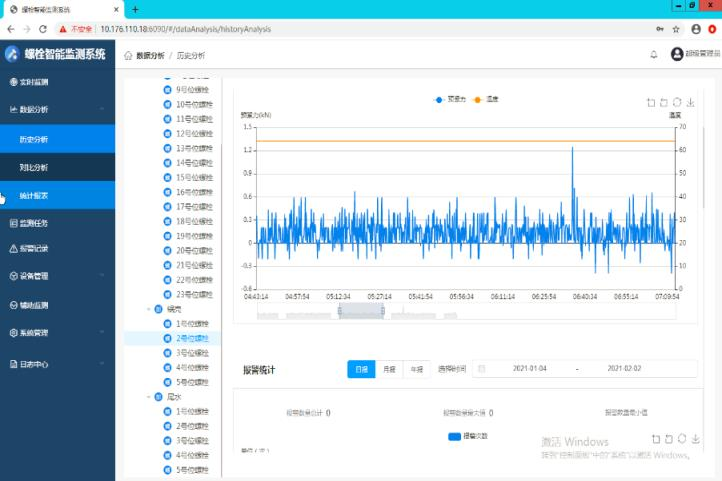Open the 对比分析 submenu item
Image resolution: width=722 pixels, height=481 pixels.
pyautogui.click(x=58, y=167)
